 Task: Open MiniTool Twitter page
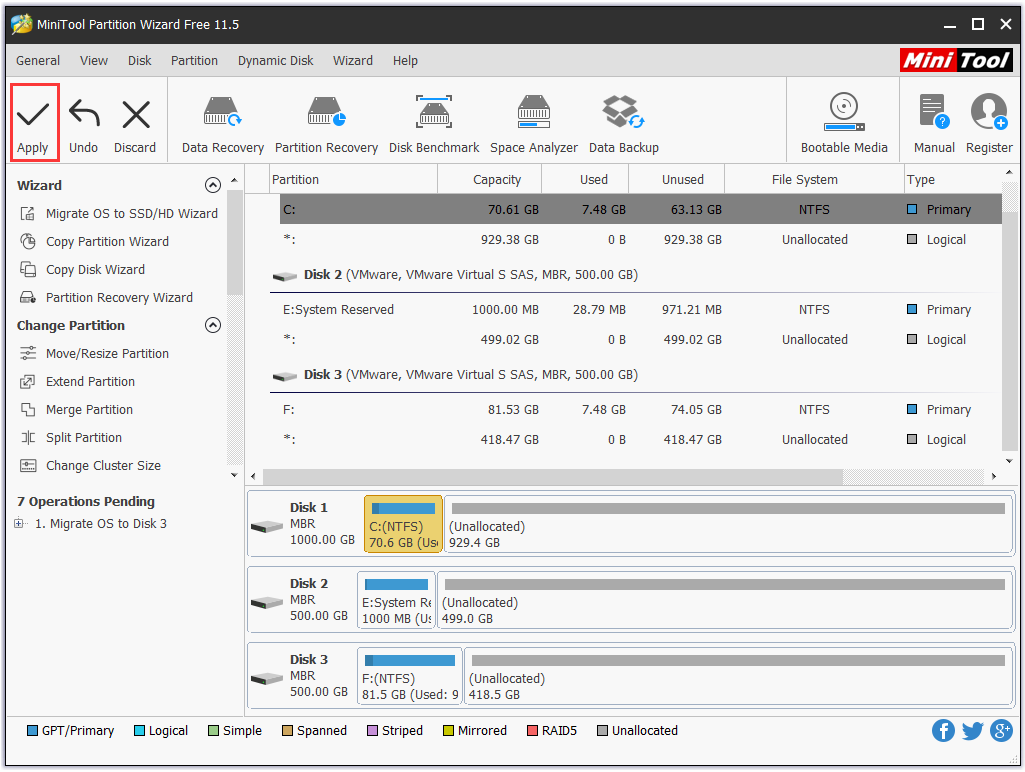(972, 731)
